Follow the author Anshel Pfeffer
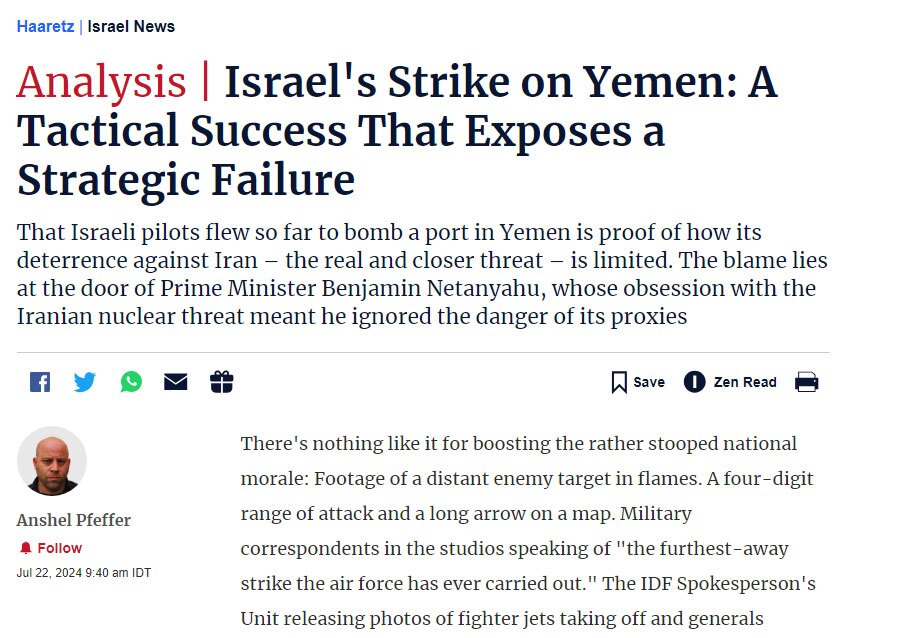The width and height of the screenshot is (902, 638). [60, 548]
